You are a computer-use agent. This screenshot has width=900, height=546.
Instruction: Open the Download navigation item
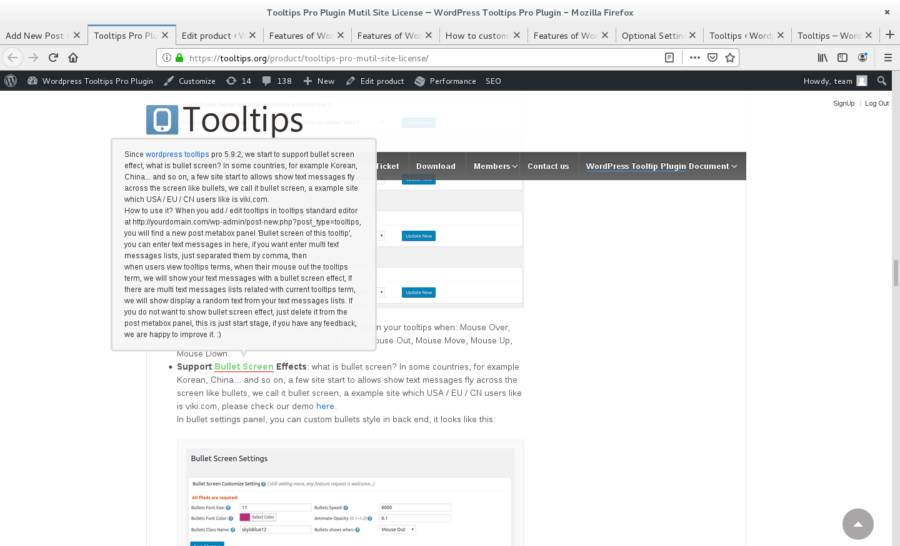click(x=436, y=166)
